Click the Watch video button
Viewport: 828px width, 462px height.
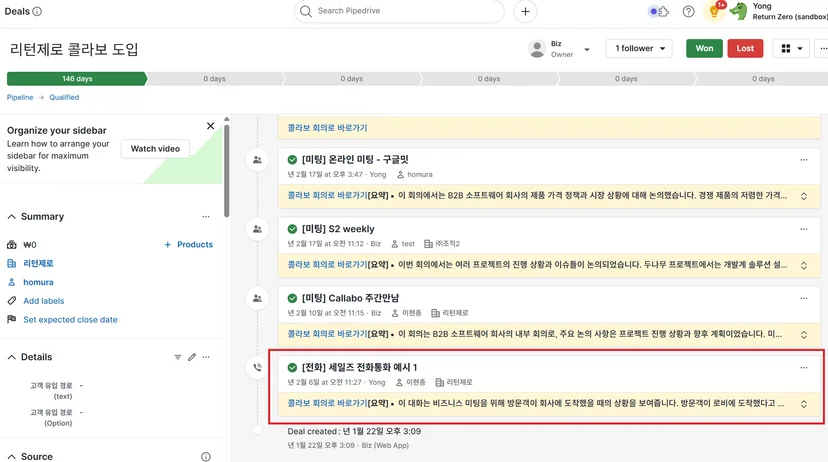155,149
